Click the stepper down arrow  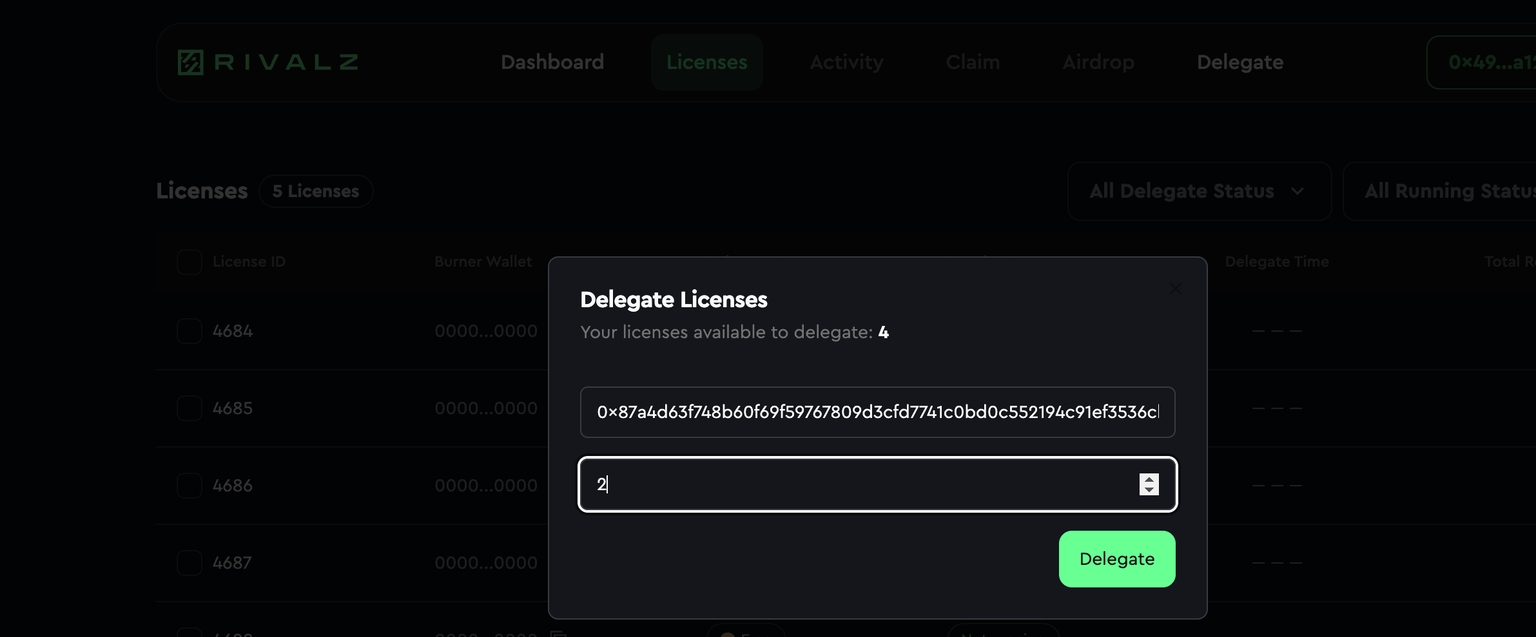point(1149,490)
